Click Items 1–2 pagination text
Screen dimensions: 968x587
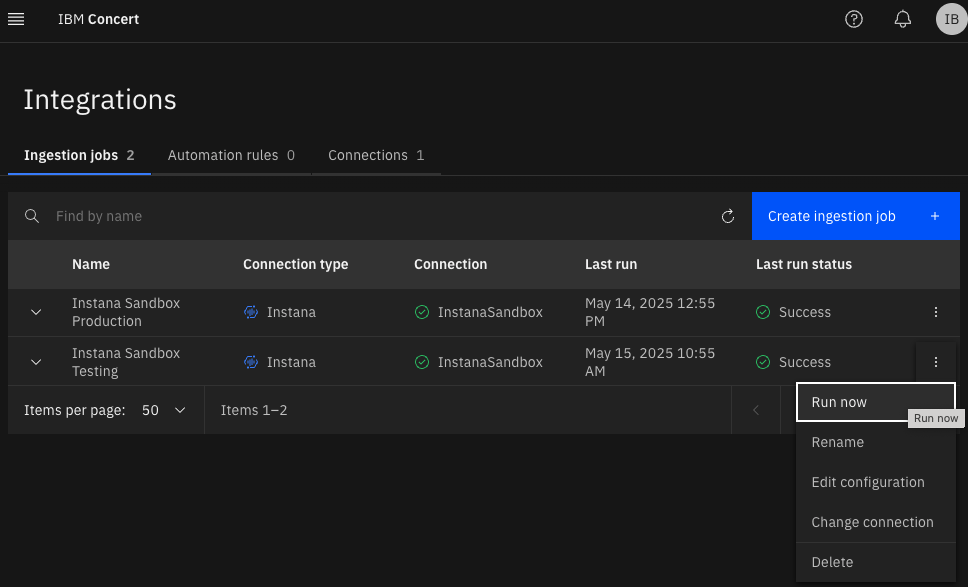254,410
